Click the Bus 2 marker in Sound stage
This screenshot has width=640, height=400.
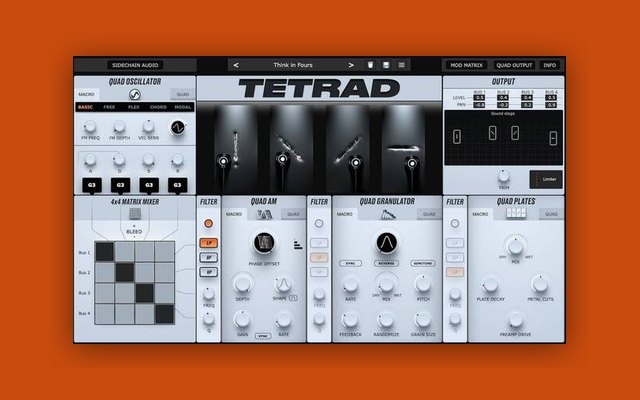tap(493, 133)
